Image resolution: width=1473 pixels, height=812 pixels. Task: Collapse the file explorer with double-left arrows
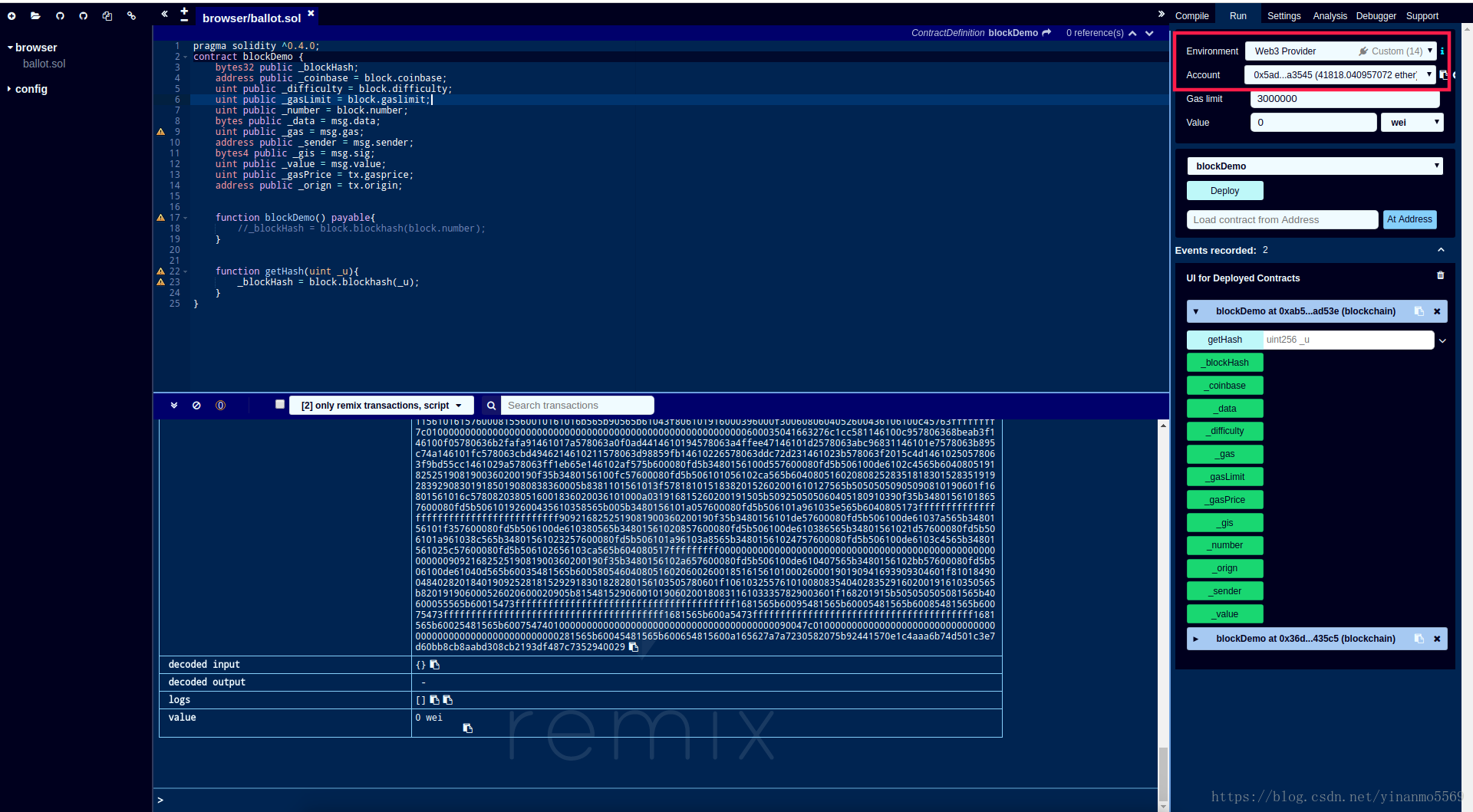164,14
